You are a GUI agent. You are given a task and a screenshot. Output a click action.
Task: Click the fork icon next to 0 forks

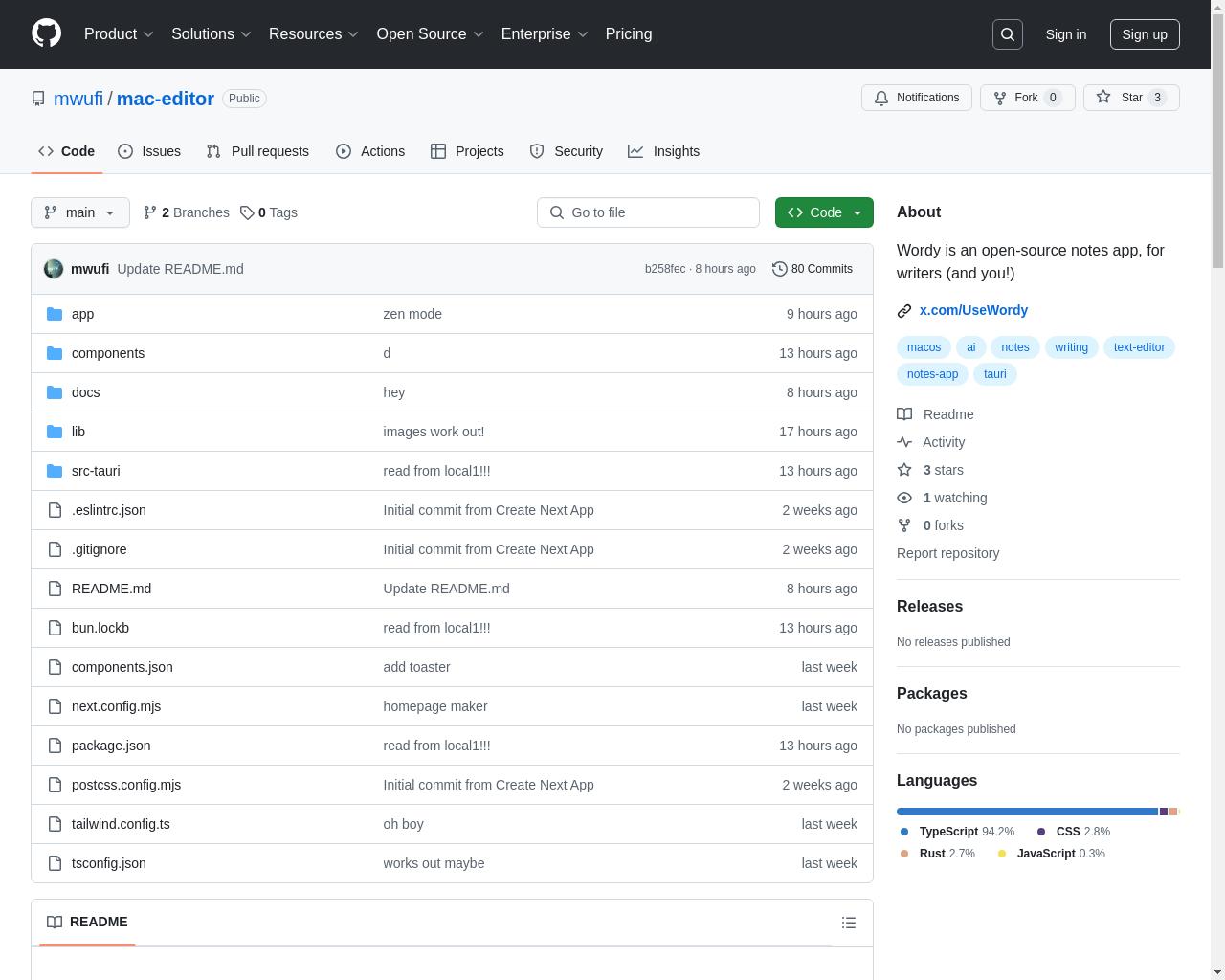(904, 525)
